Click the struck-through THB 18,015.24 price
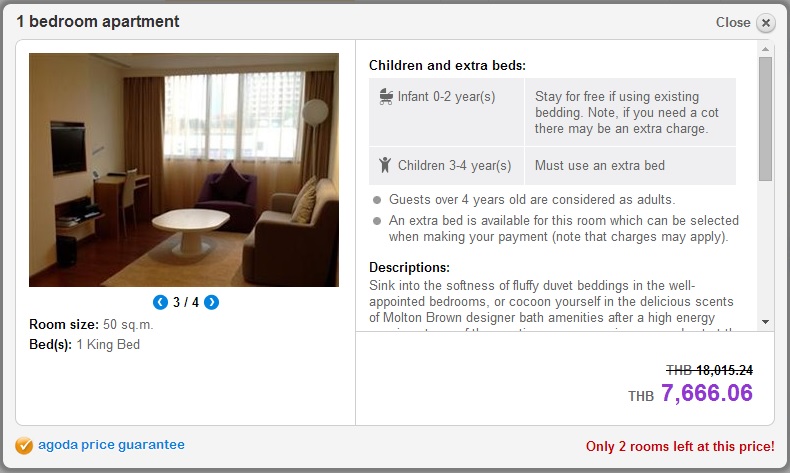The width and height of the screenshot is (790, 473). (x=709, y=370)
